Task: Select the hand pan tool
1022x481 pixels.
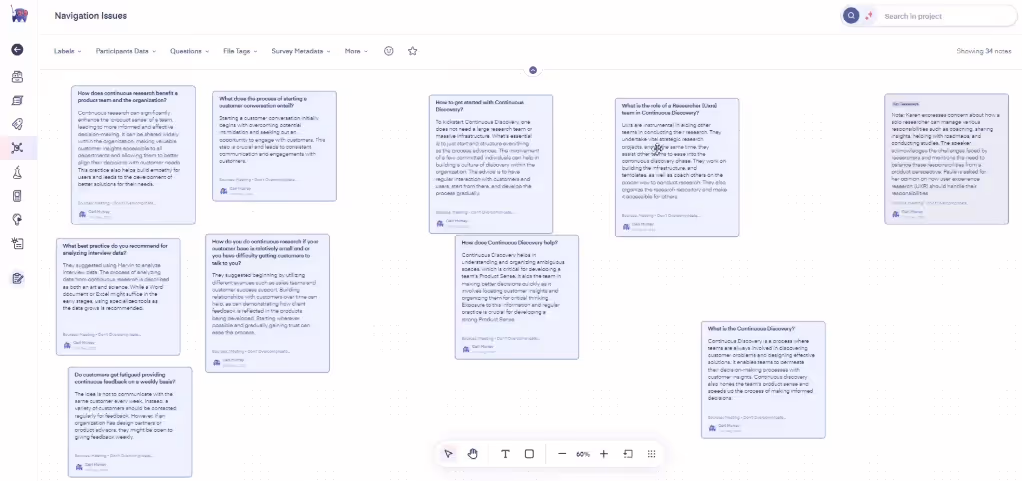Action: pyautogui.click(x=473, y=454)
